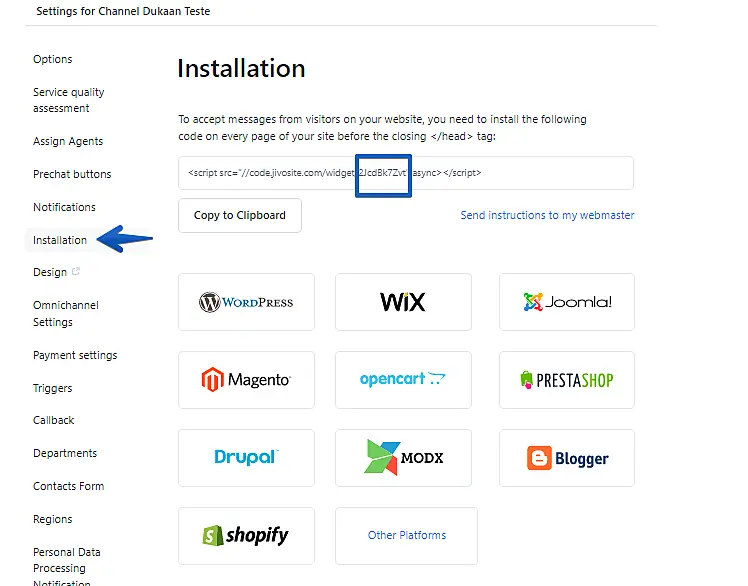Viewport: 748px width, 586px height.
Task: Go to the Options settings section
Action: point(52,59)
